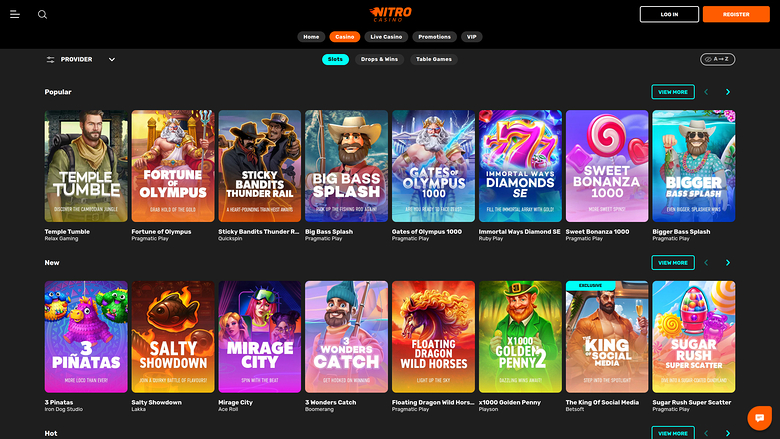Select the Casino tab
The height and width of the screenshot is (439, 780).
click(345, 37)
